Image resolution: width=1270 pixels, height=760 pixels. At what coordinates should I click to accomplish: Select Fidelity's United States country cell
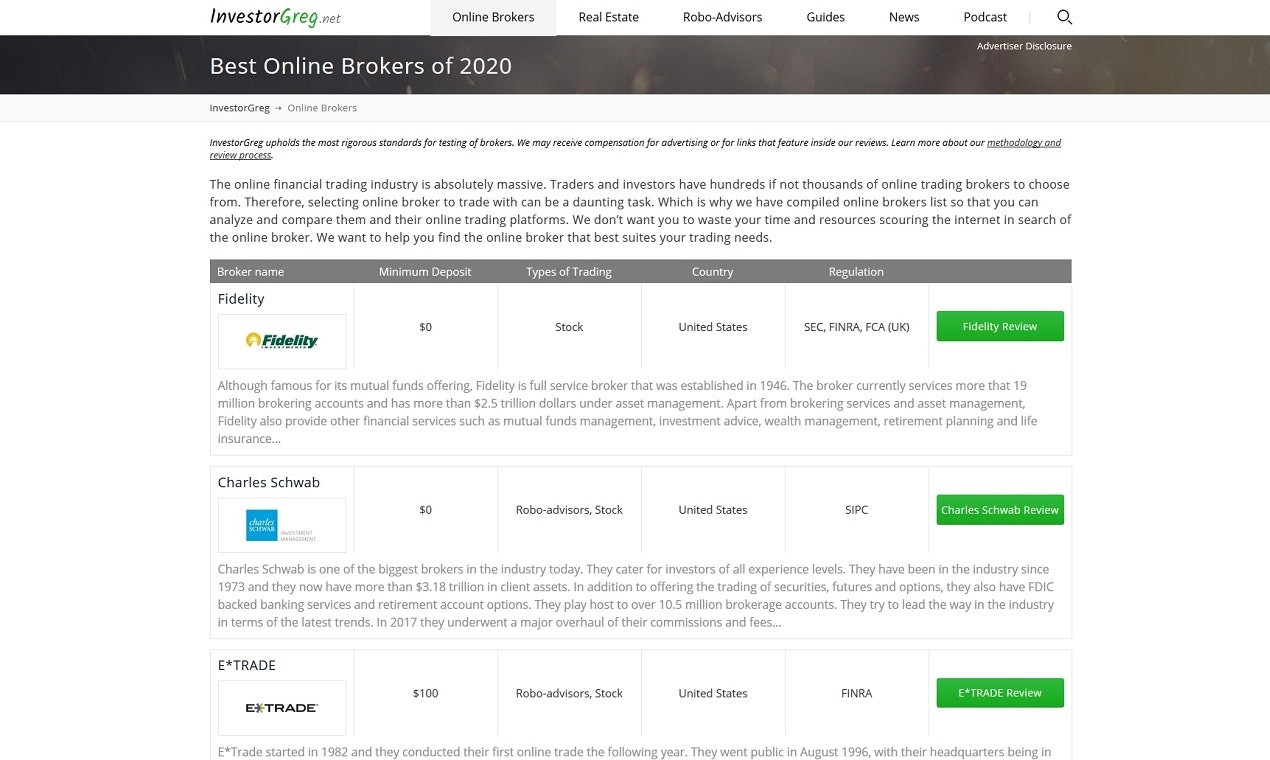tap(713, 327)
